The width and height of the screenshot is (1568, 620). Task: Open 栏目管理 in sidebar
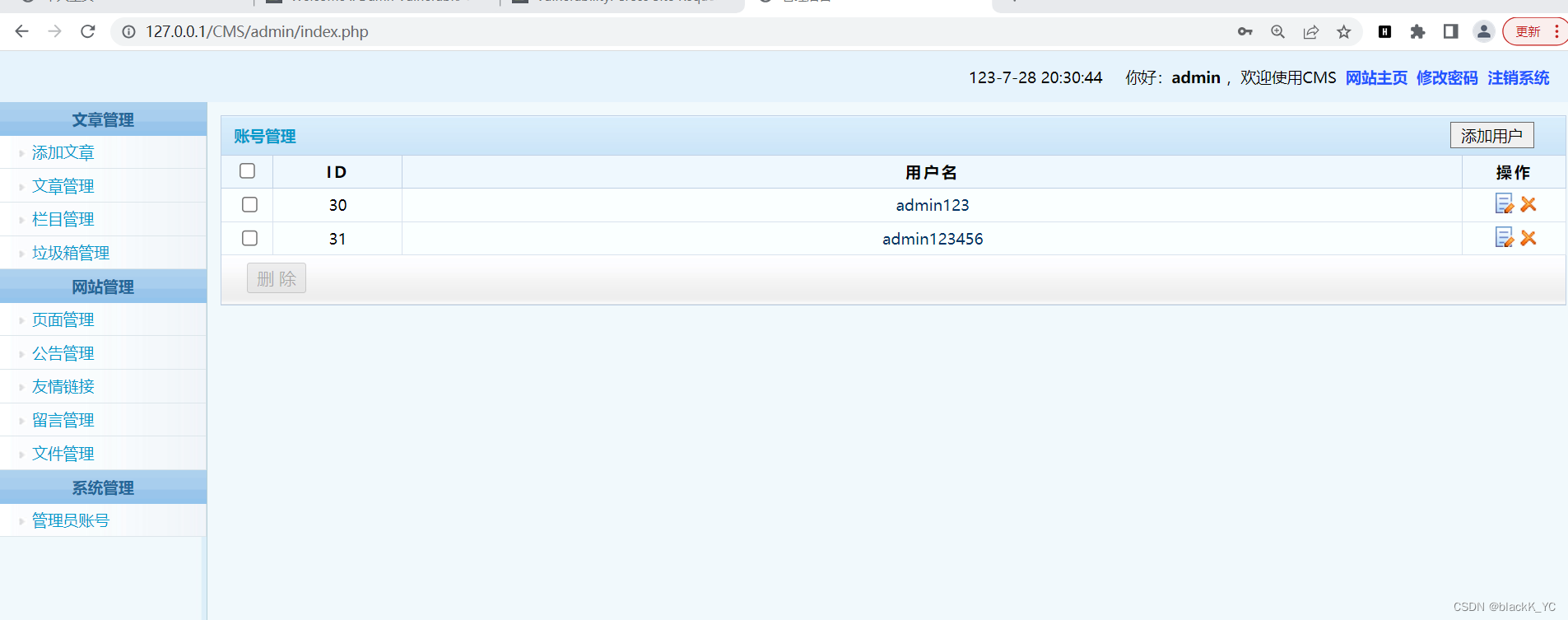click(63, 219)
